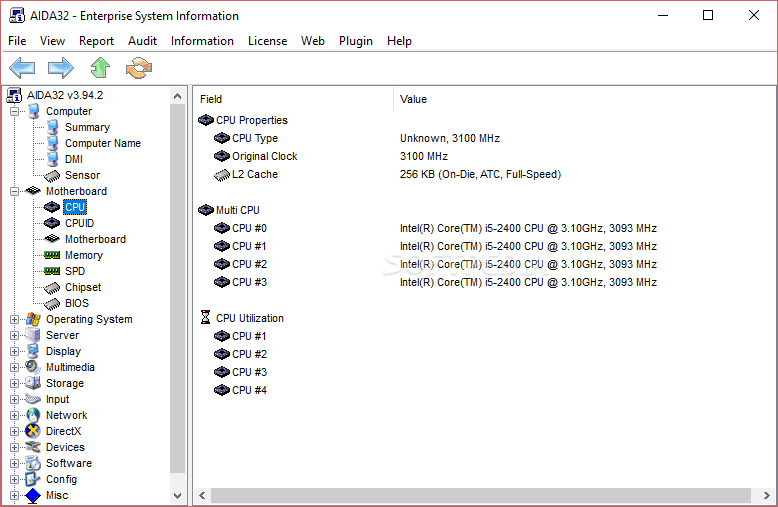Open the Audit menu
The height and width of the screenshot is (507, 778).
[x=142, y=41]
